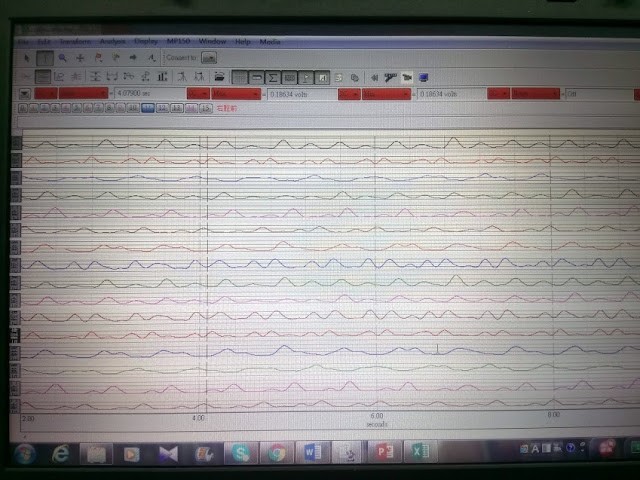Click the seconds label on time axis
The height and width of the screenshot is (480, 640).
pos(376,422)
